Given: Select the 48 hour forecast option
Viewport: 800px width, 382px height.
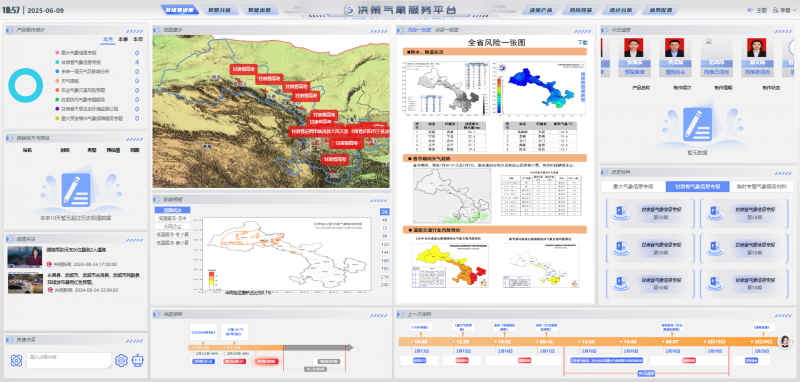Looking at the screenshot, I should (x=384, y=220).
